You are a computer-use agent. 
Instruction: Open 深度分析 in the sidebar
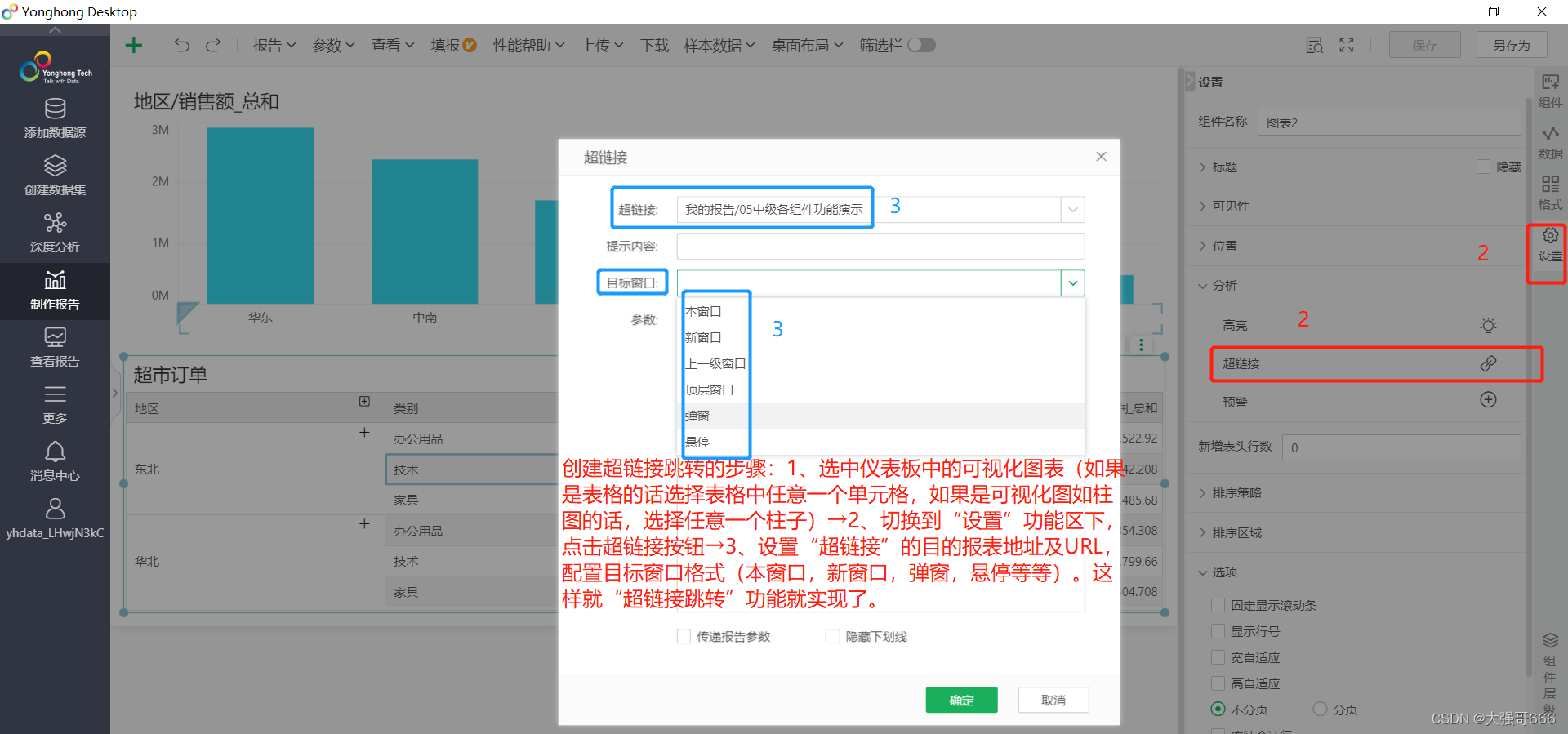55,234
